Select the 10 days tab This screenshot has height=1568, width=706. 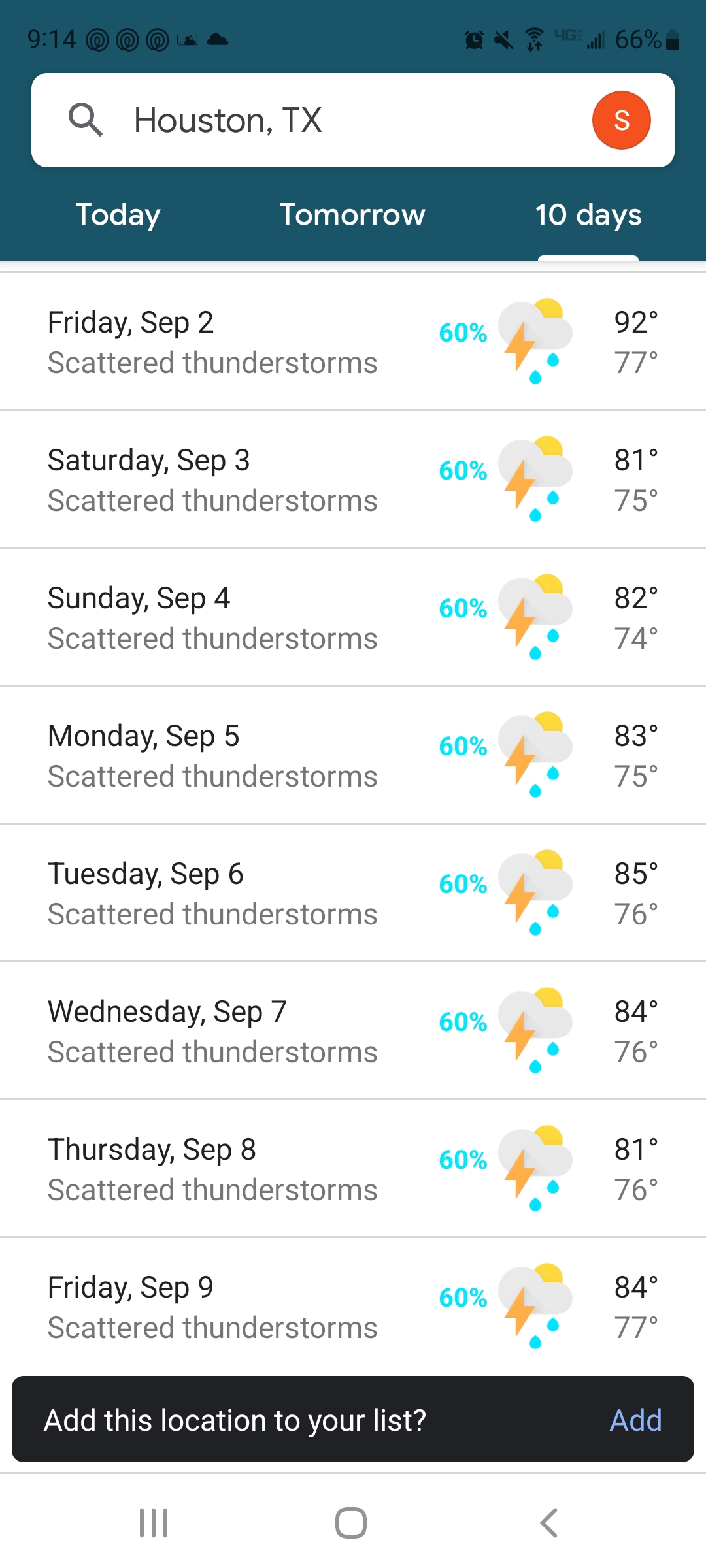click(588, 215)
